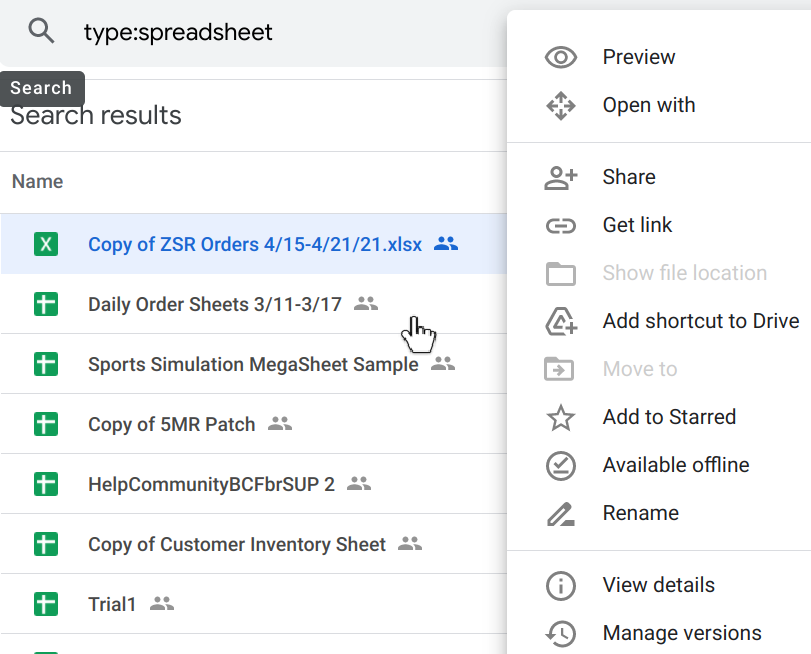Click the Get link chain icon

point(560,225)
